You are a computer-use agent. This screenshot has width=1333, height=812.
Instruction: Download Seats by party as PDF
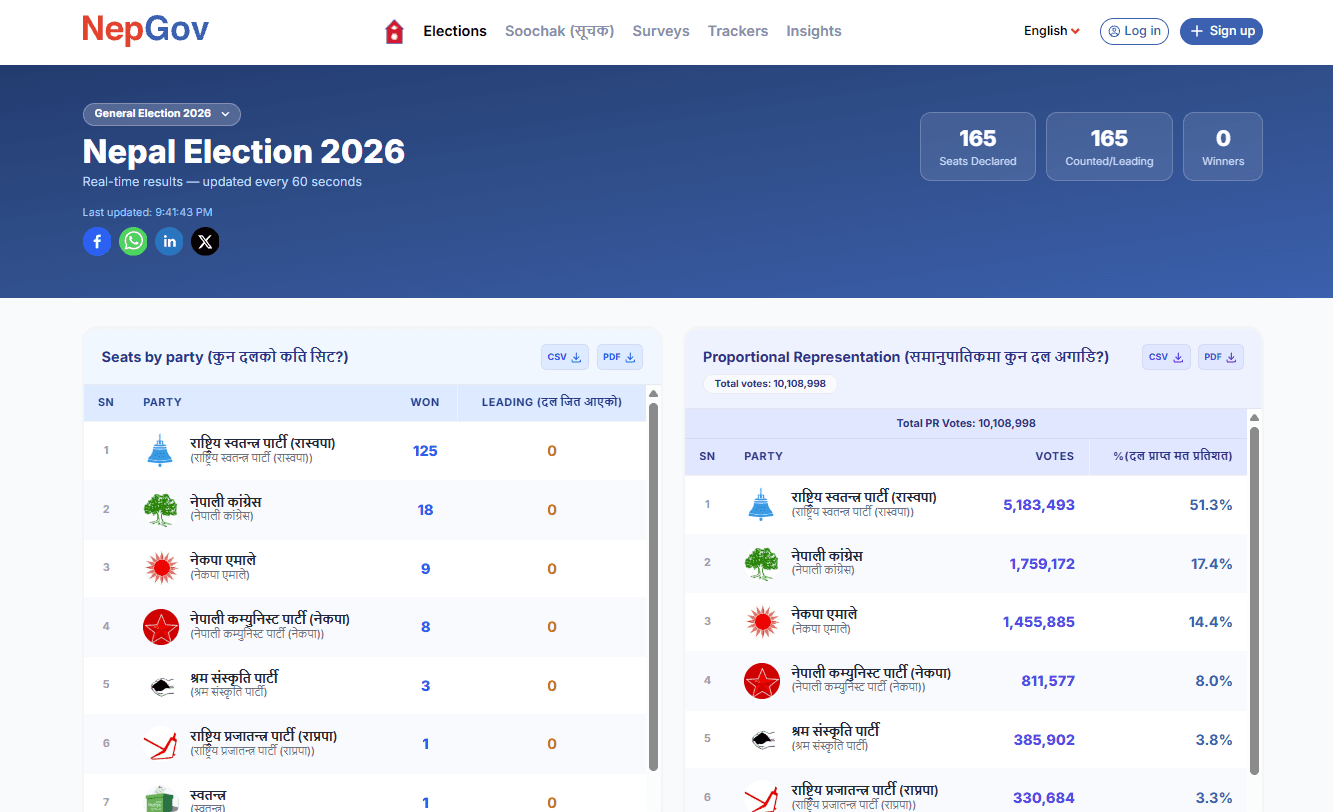tap(620, 357)
